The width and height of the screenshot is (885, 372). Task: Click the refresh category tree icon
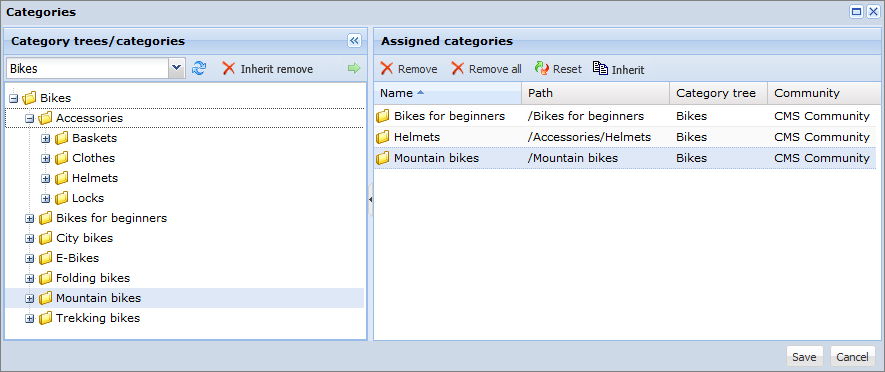pyautogui.click(x=199, y=69)
